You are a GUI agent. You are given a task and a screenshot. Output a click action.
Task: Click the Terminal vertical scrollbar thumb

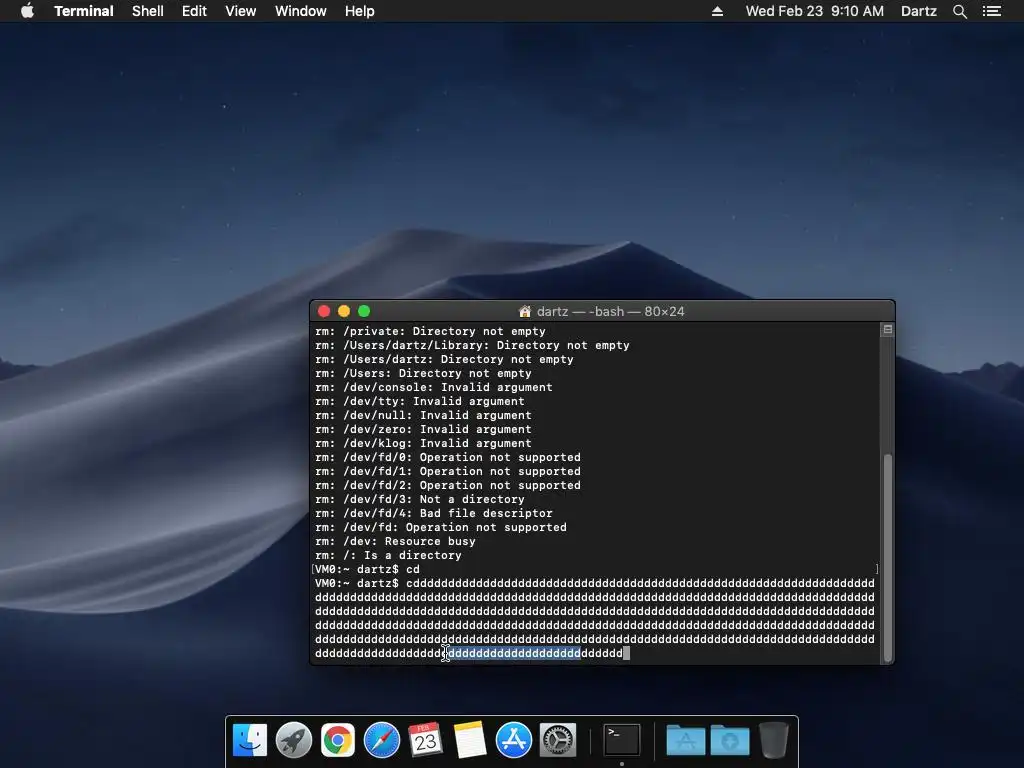click(888, 557)
